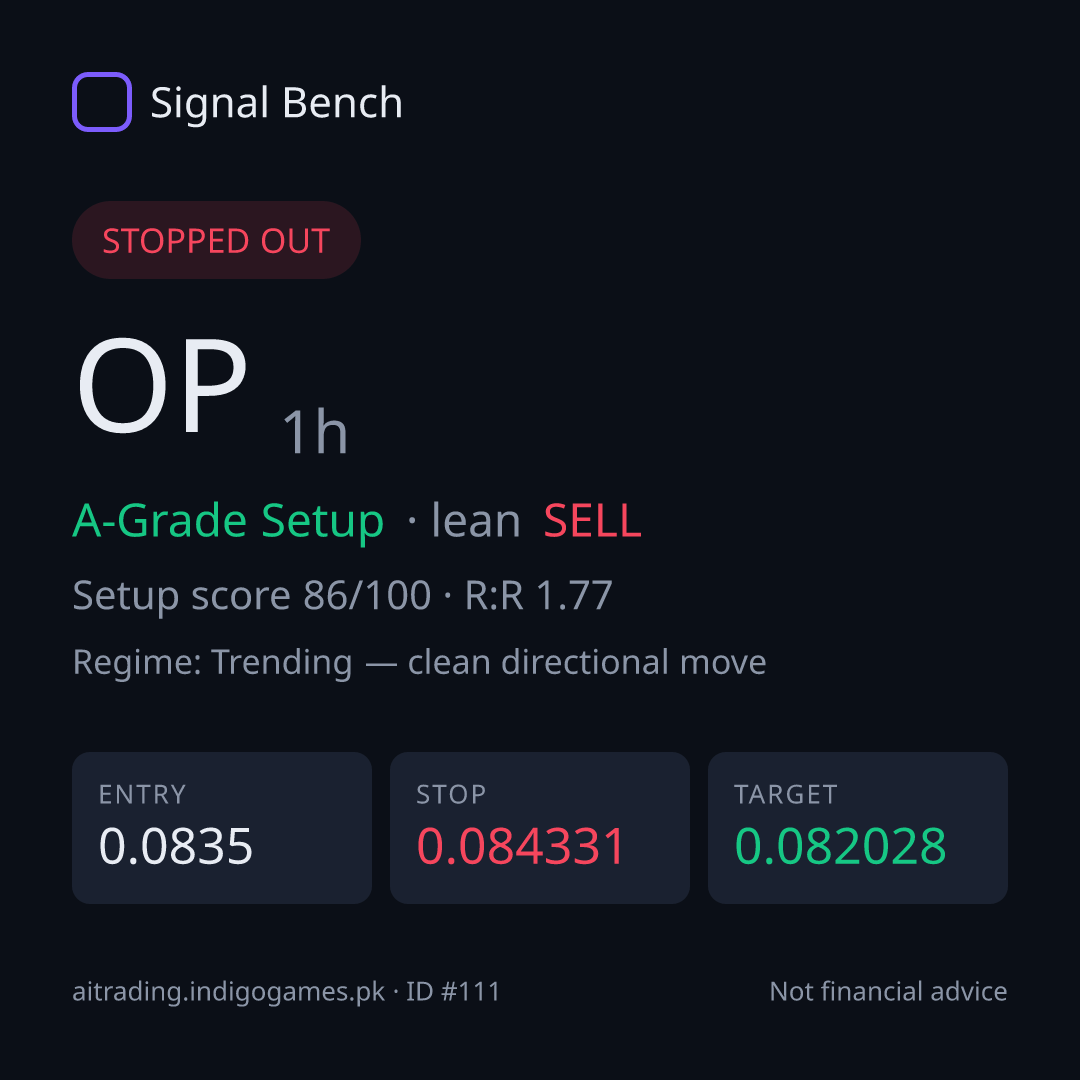
Task: Click the Not financial advice disclaimer
Action: click(889, 992)
